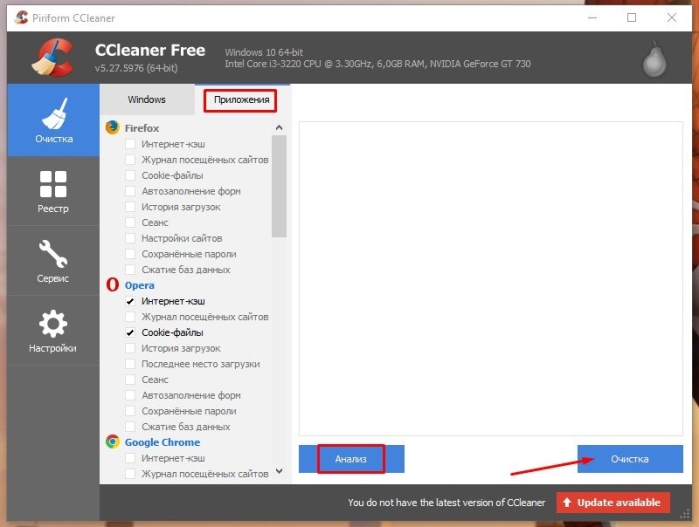
Task: Click the Opera browser icon
Action: [112, 284]
